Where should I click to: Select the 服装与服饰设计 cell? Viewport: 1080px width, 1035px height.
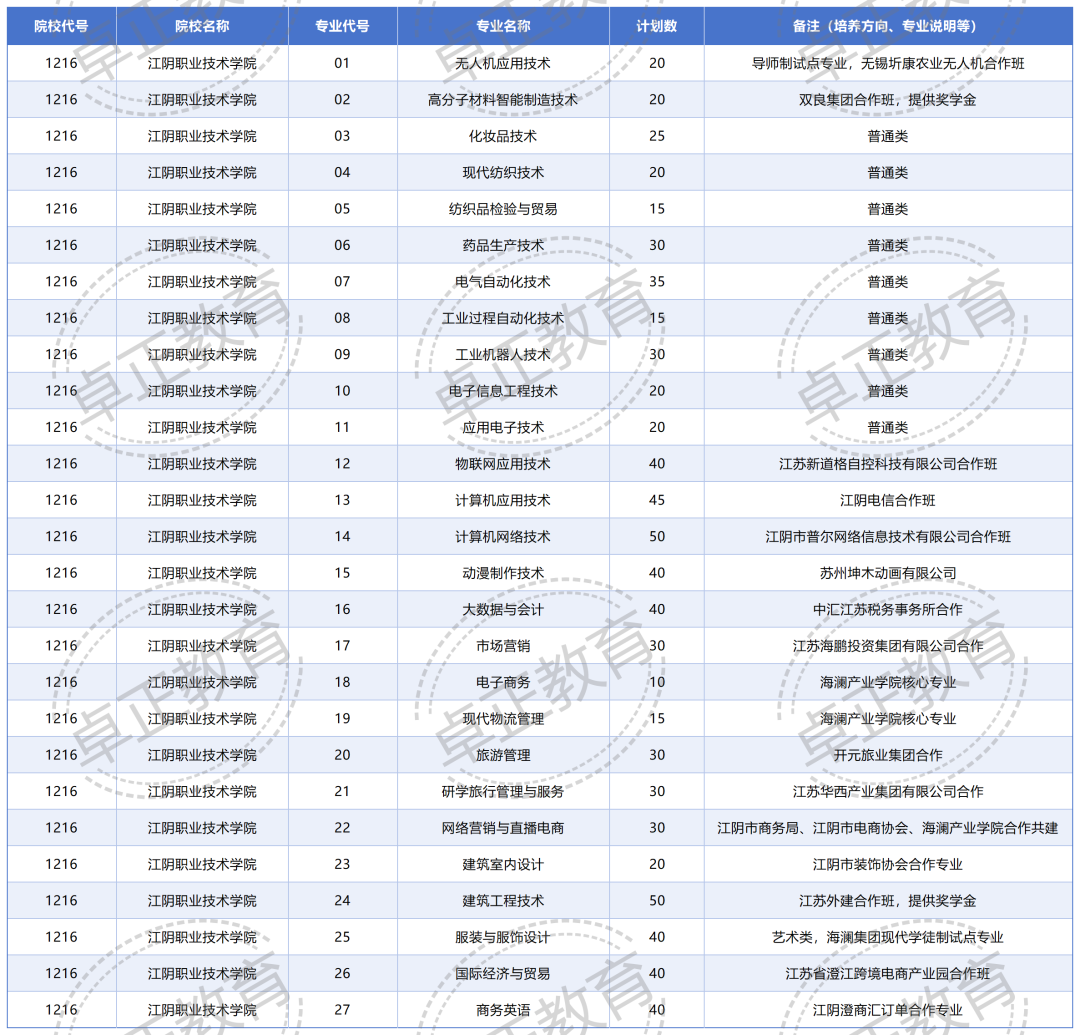tap(503, 938)
